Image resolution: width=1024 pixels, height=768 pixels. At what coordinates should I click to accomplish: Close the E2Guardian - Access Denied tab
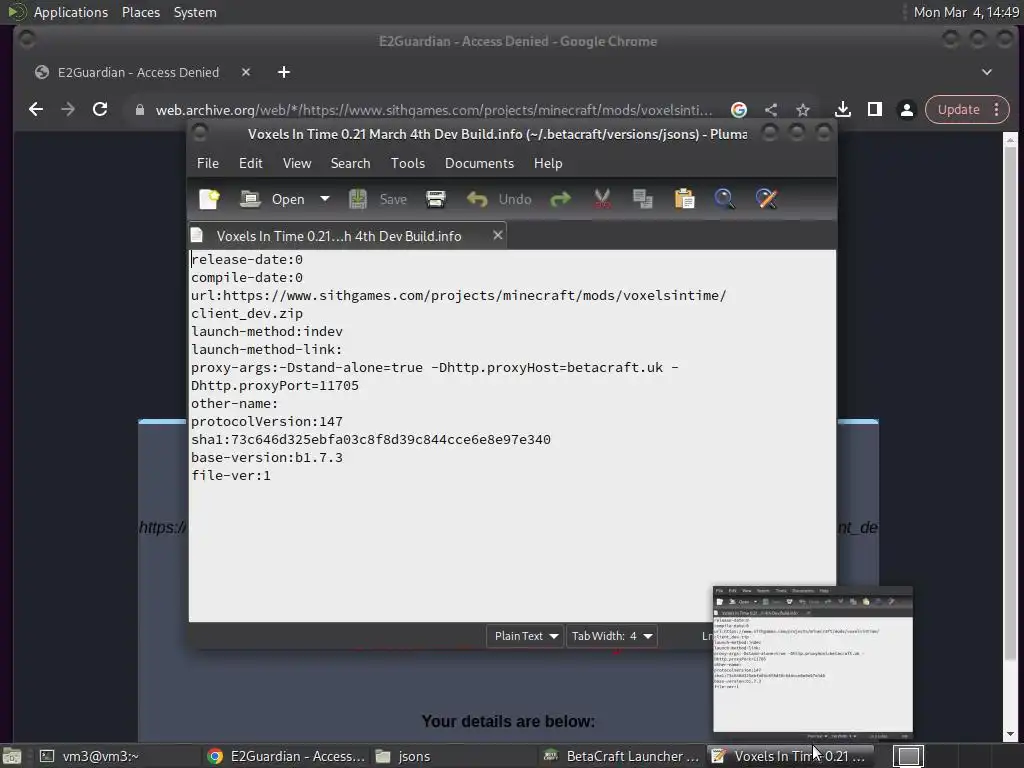[x=246, y=72]
